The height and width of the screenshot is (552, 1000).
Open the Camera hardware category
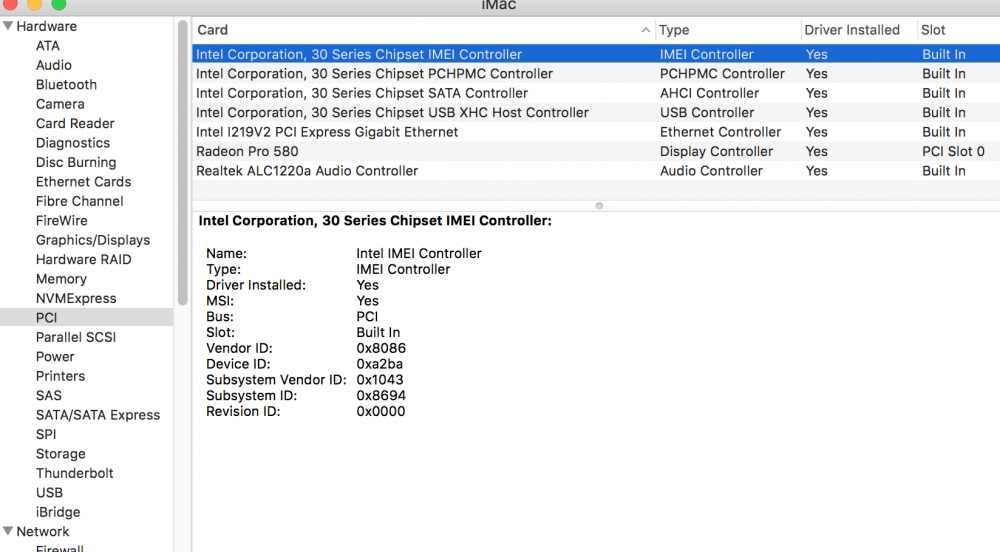[60, 104]
